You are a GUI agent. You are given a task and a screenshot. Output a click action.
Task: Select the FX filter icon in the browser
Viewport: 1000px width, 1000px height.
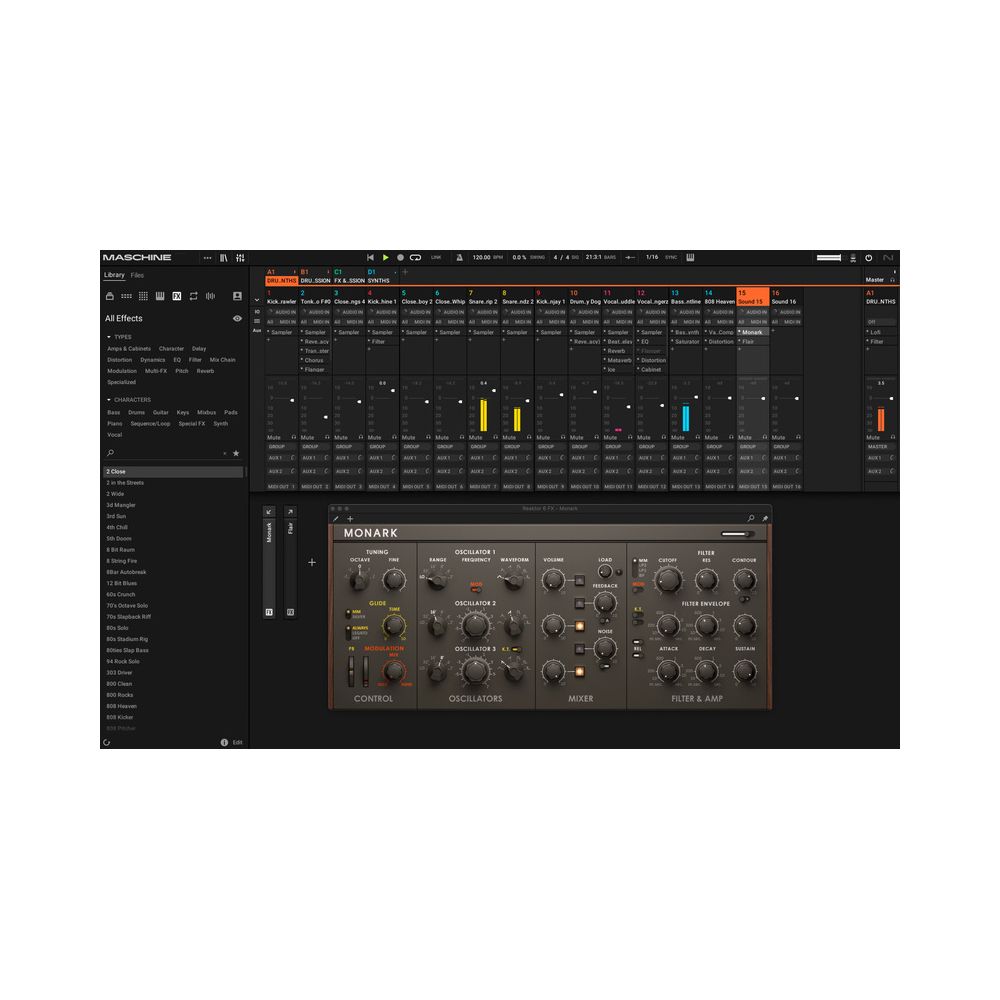[176, 296]
